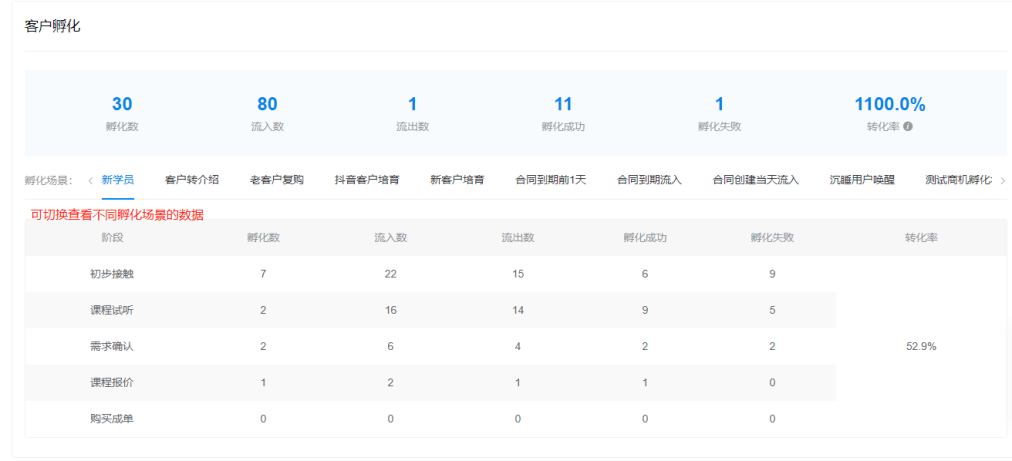
Task: Switch to the 抖音客户培育 tab
Action: [367, 180]
